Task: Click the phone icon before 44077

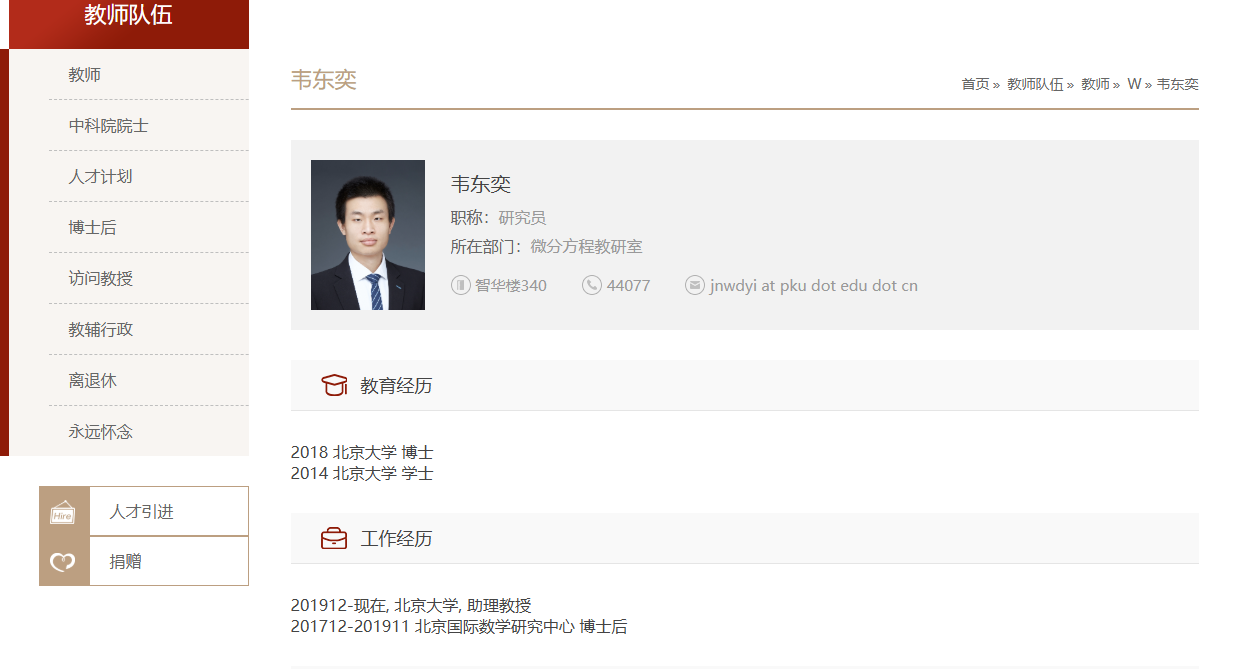Action: pyautogui.click(x=592, y=285)
